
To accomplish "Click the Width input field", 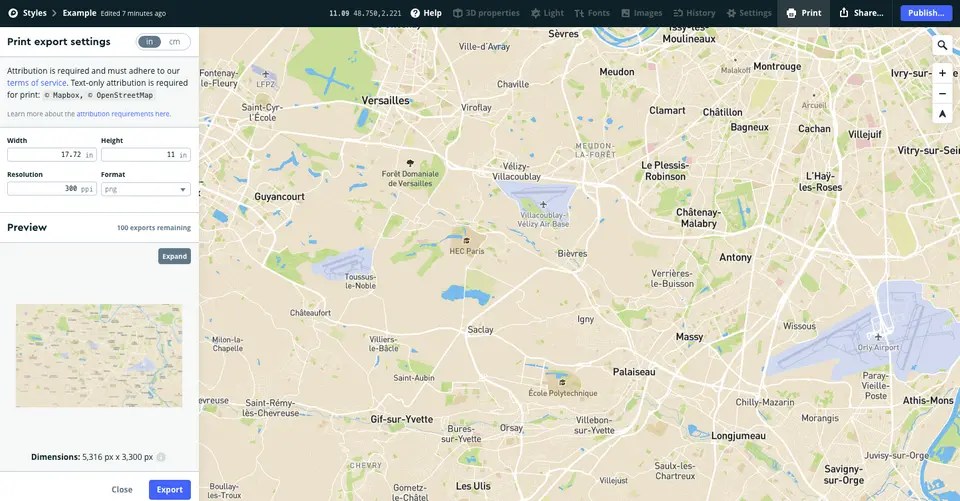I will pyautogui.click(x=51, y=155).
